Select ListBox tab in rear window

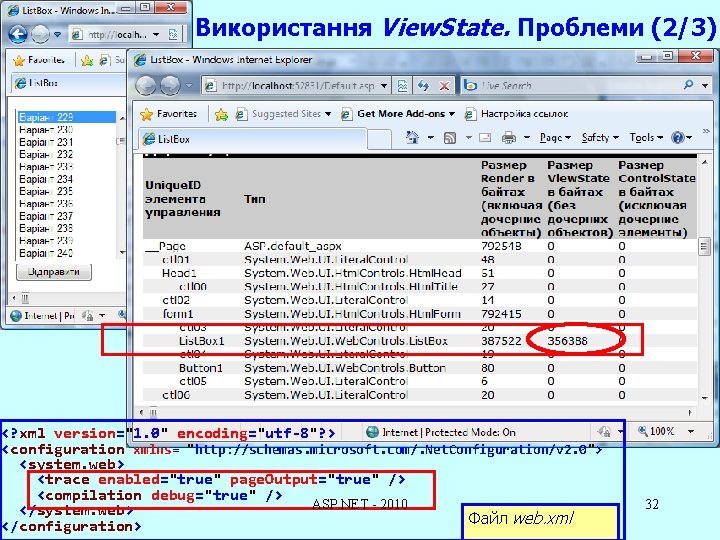coord(69,83)
